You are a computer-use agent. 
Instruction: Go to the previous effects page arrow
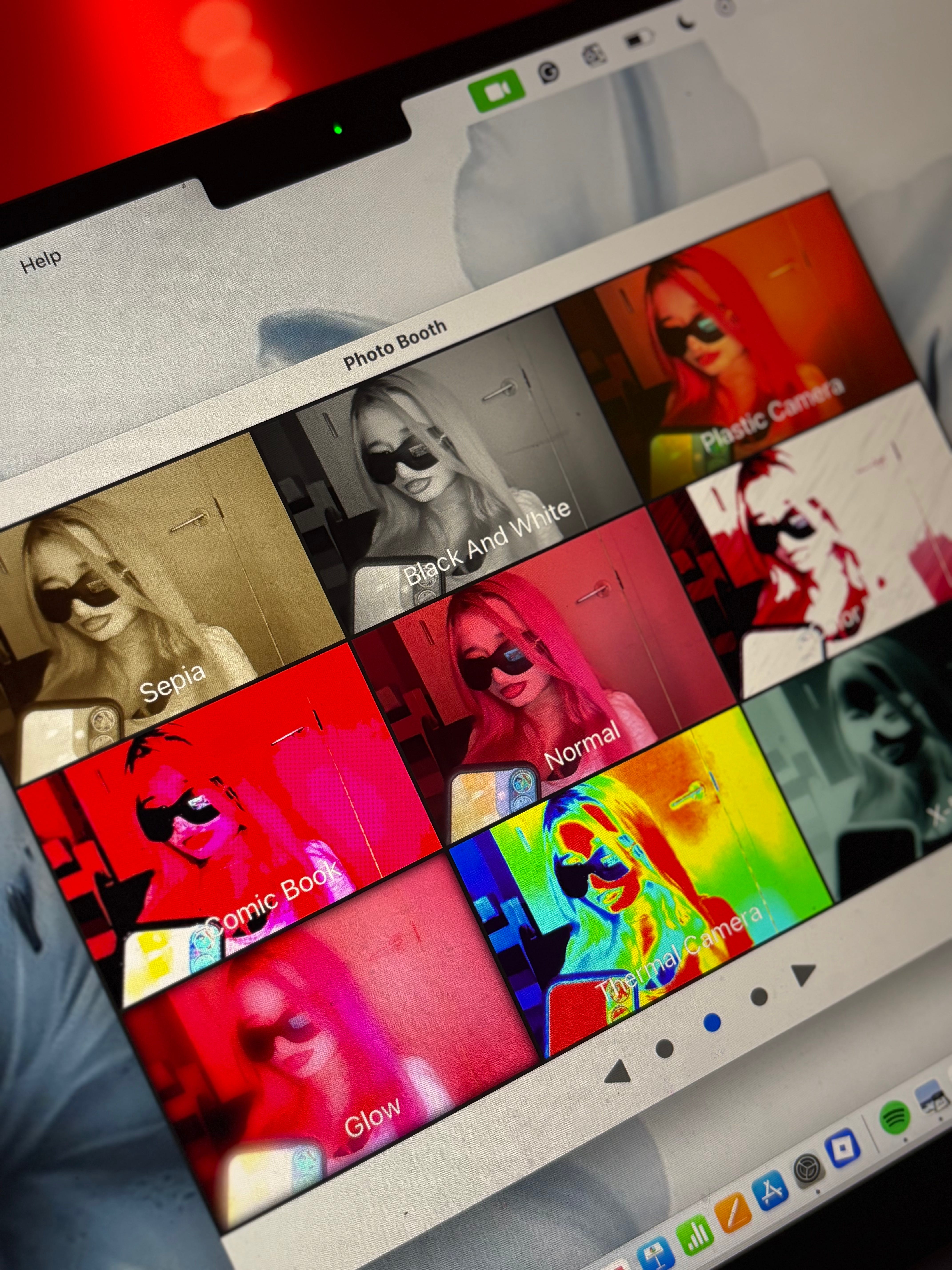pyautogui.click(x=618, y=1071)
